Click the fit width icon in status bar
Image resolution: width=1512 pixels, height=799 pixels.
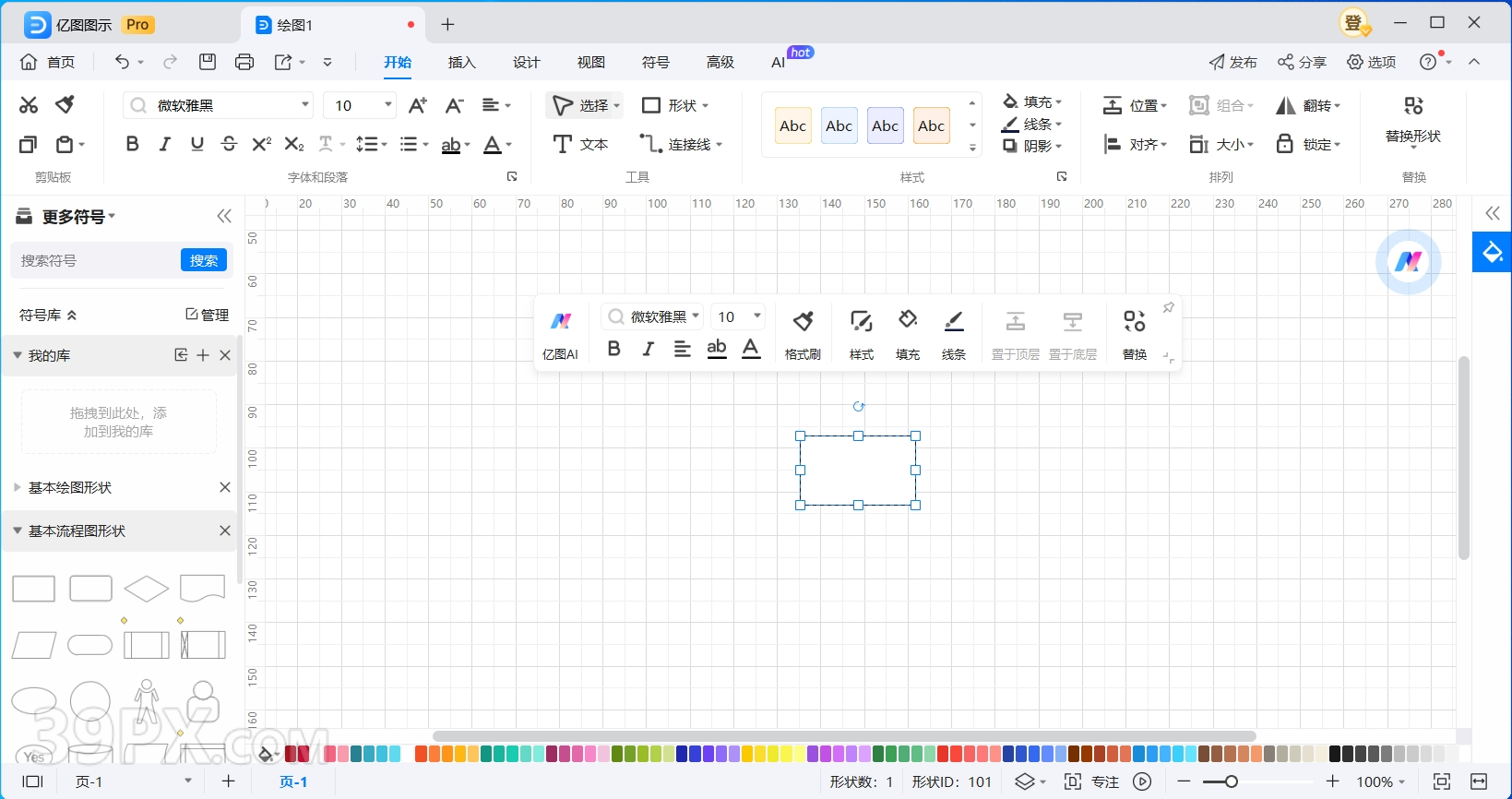(x=1480, y=781)
